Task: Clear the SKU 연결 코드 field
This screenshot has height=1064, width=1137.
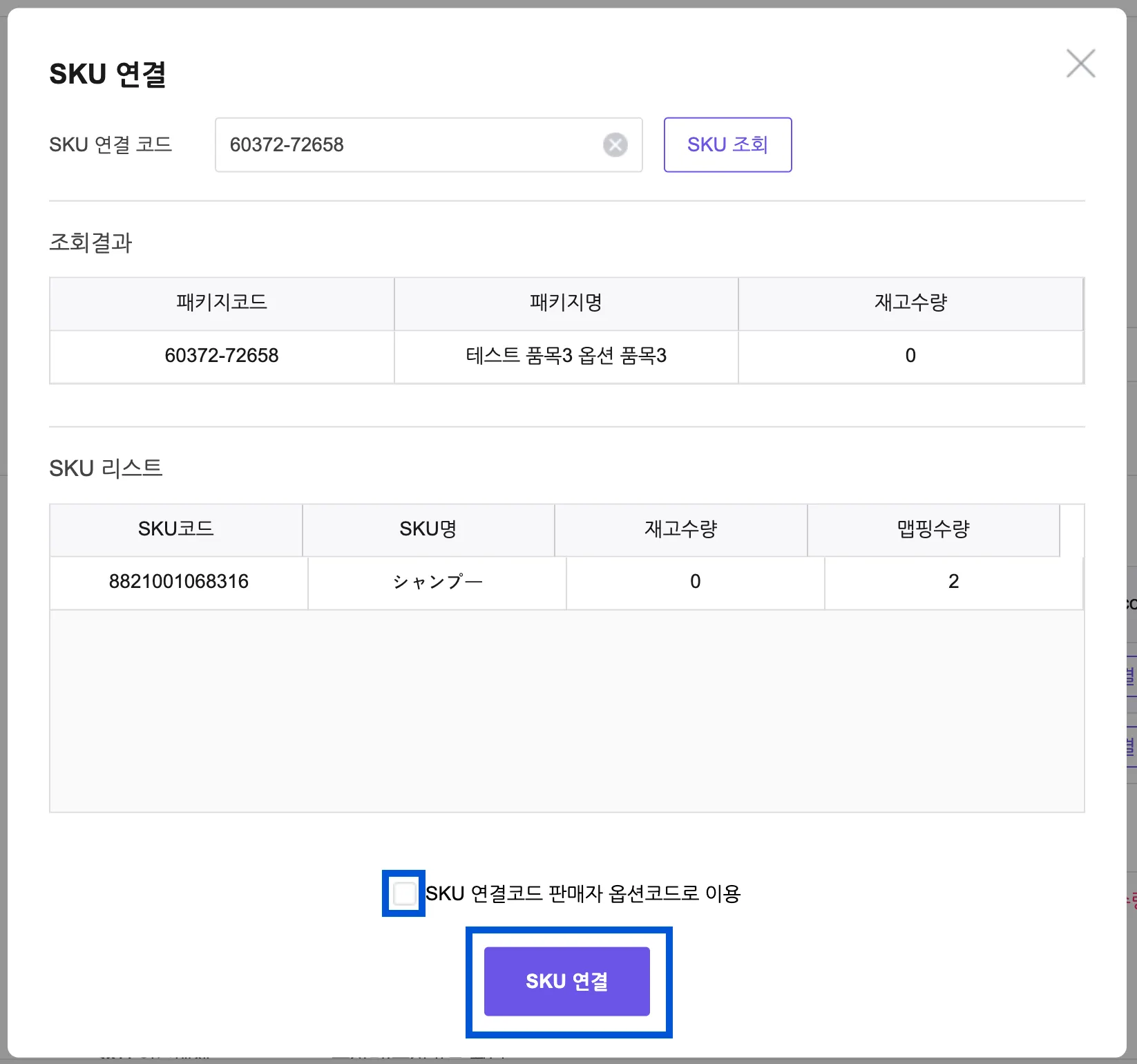Action: coord(615,145)
